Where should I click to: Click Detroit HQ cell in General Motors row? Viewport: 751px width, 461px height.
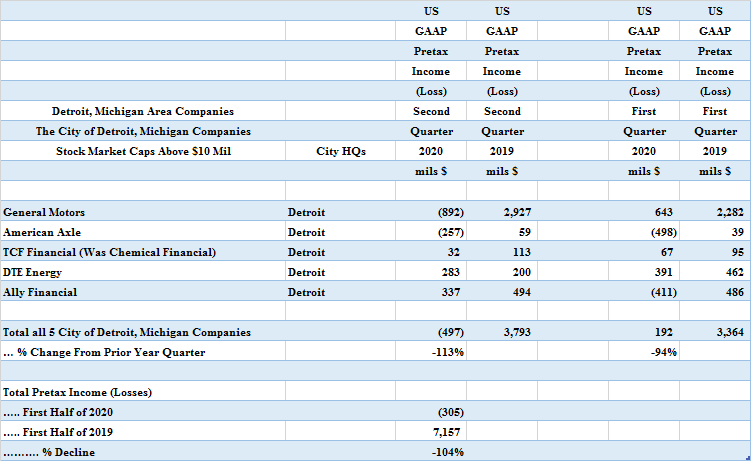pos(307,212)
